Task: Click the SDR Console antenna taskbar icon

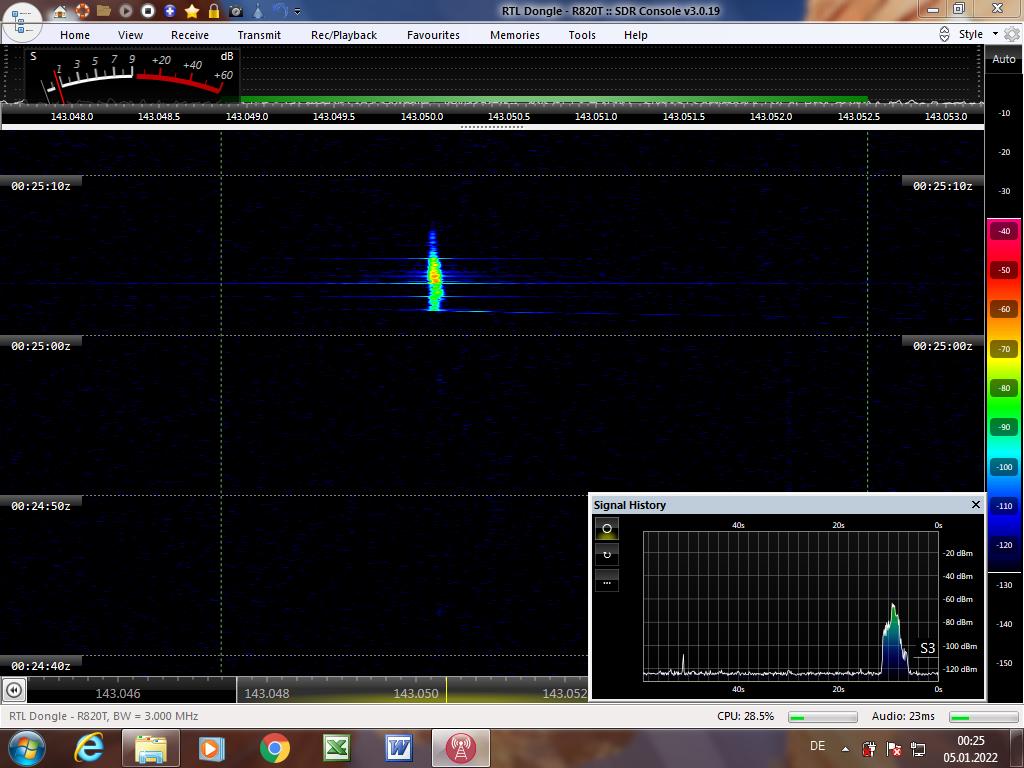Action: click(460, 748)
